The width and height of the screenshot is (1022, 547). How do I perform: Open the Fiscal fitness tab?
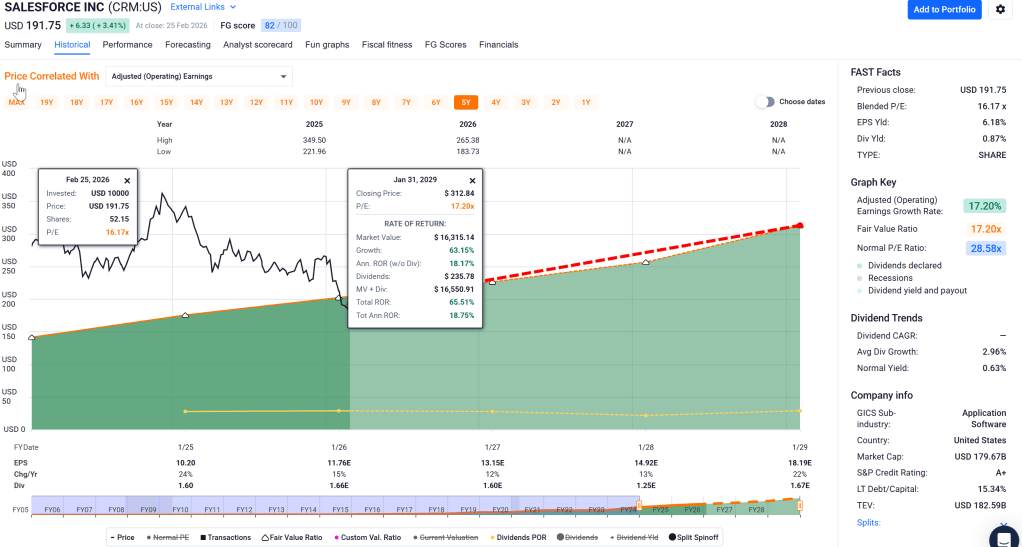[x=387, y=45]
